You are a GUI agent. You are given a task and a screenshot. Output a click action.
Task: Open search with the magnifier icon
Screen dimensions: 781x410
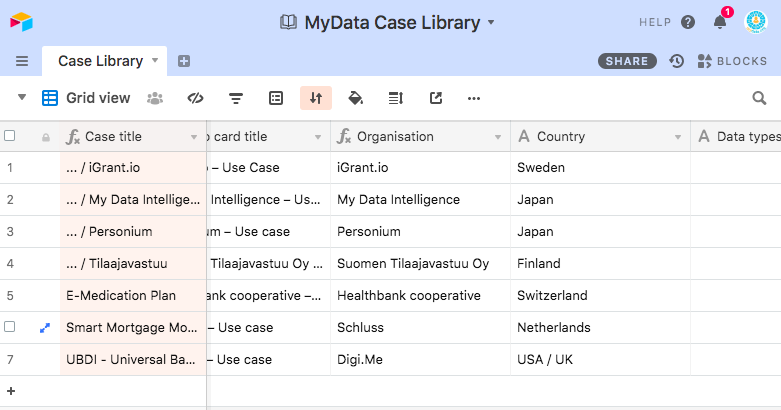pyautogui.click(x=759, y=98)
